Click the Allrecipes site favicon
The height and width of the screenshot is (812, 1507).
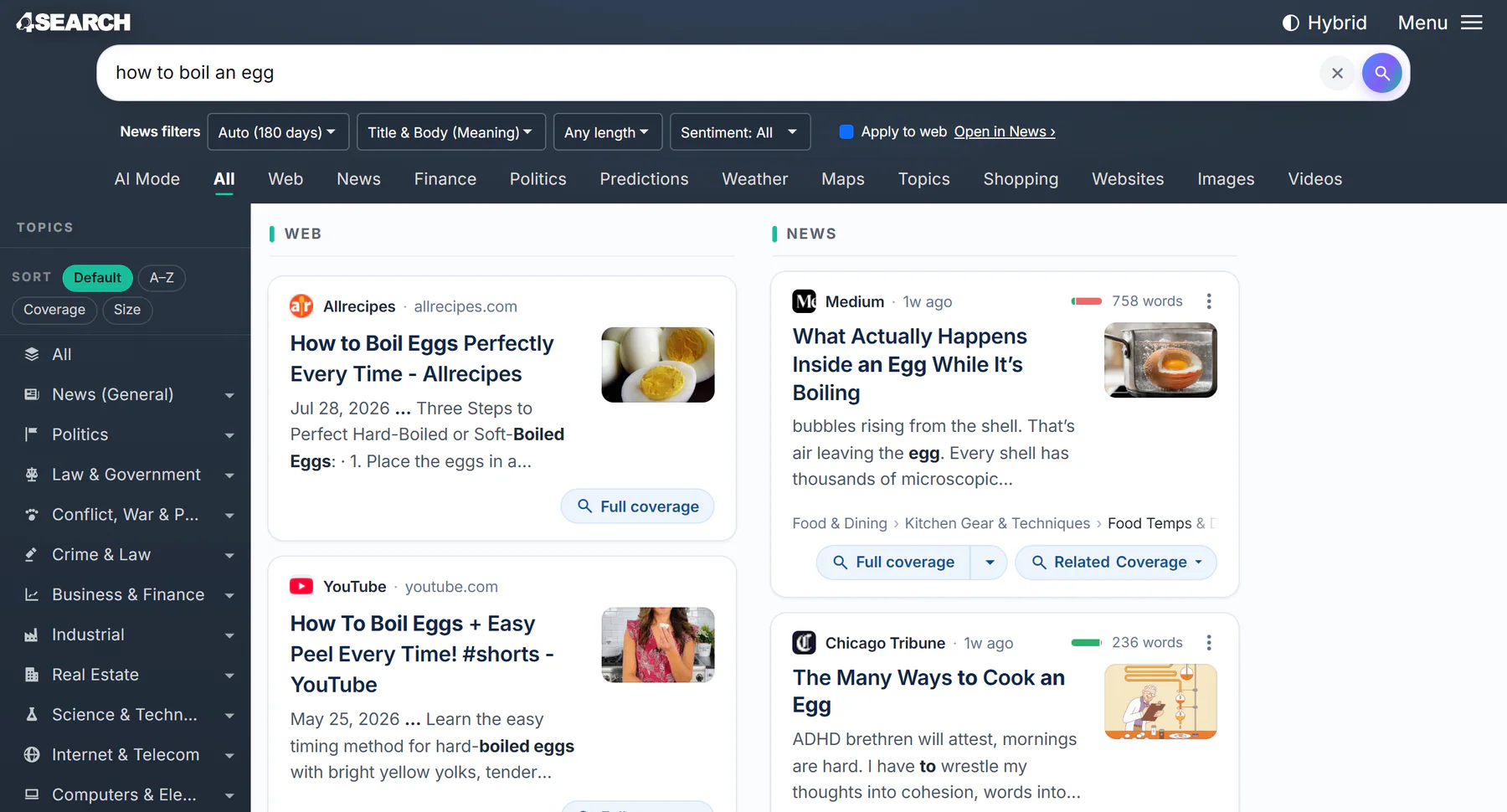(x=301, y=306)
